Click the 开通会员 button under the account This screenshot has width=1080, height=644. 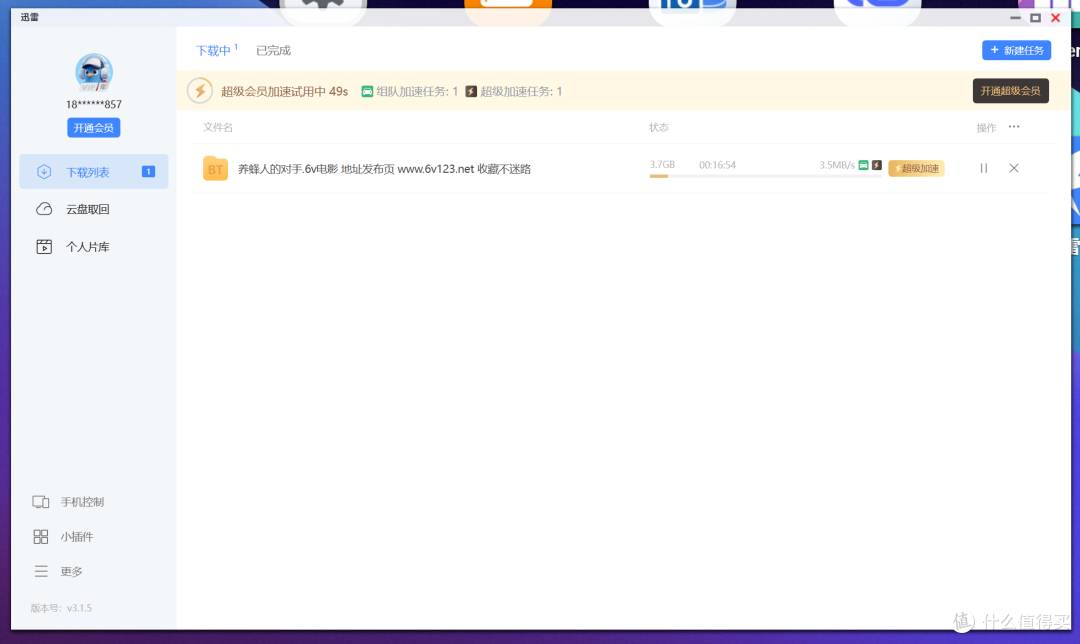coord(94,128)
